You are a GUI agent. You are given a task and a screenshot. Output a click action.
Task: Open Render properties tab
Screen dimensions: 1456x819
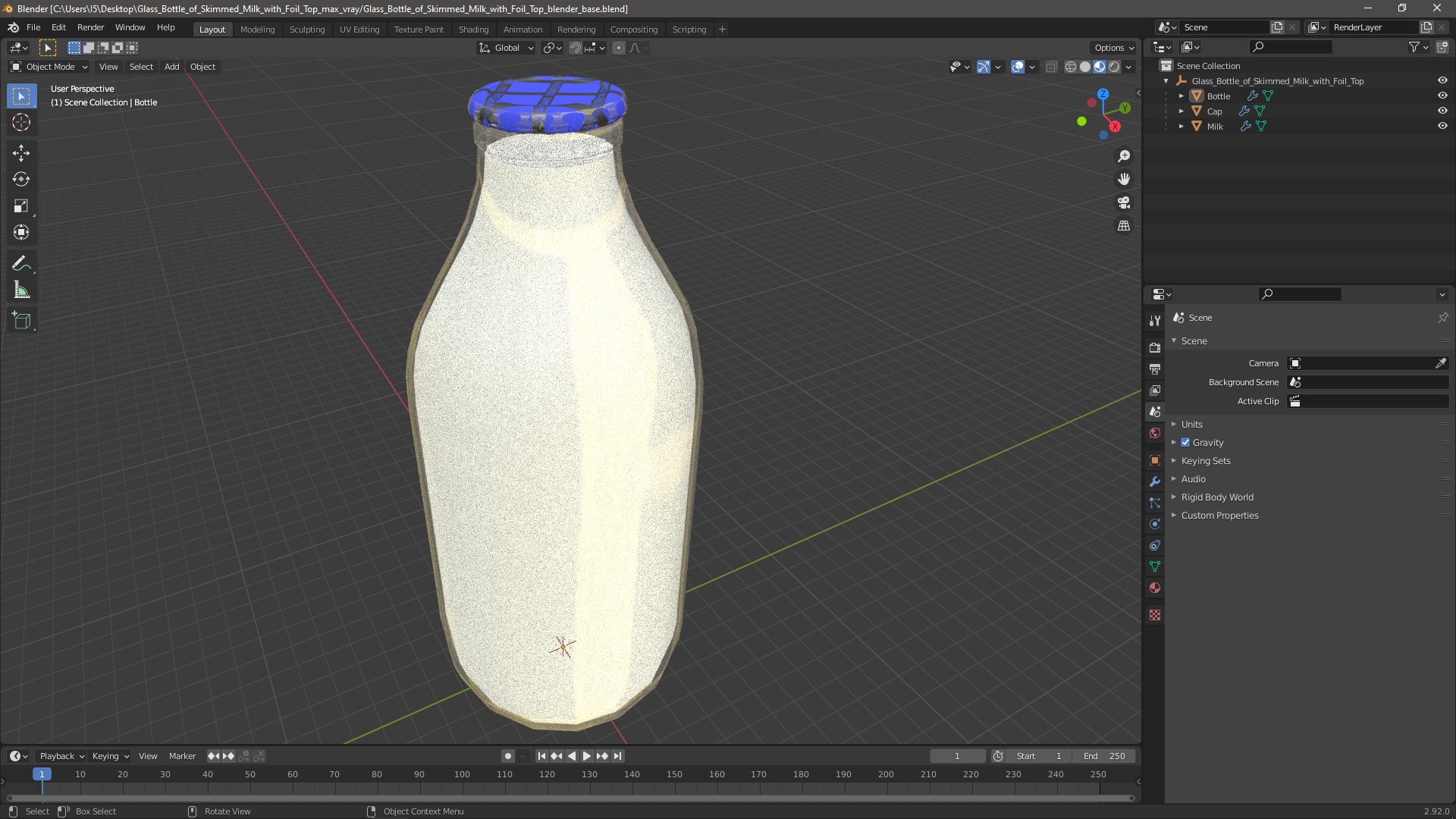point(1155,347)
